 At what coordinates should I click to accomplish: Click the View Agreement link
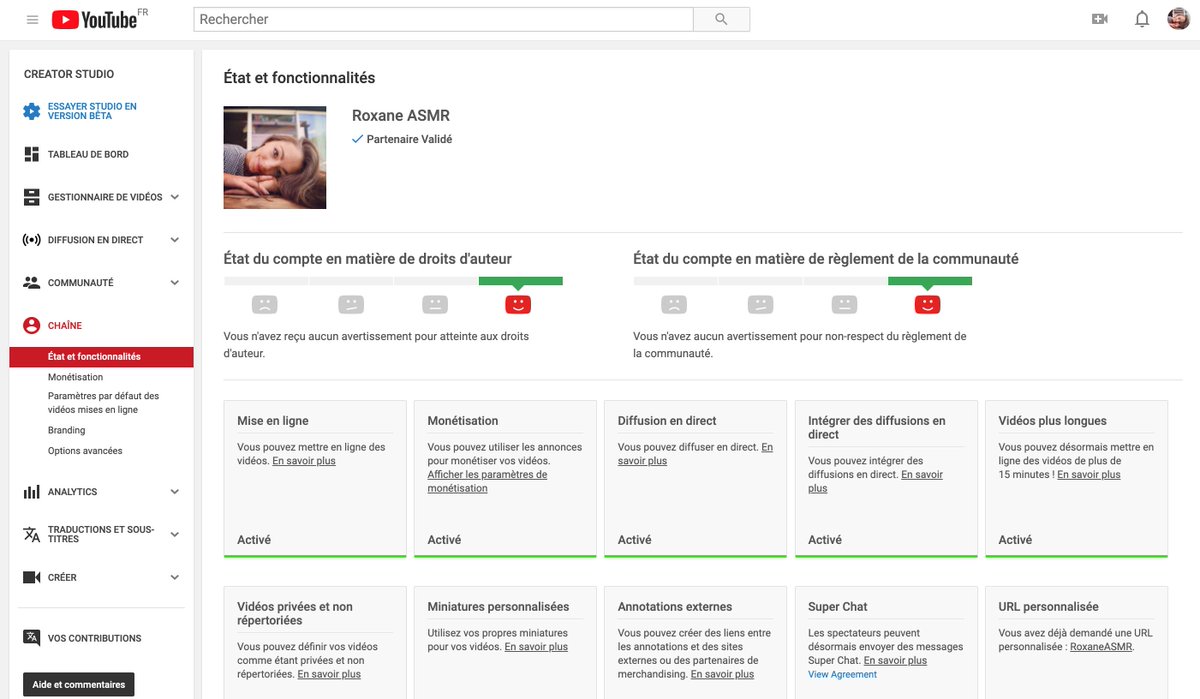point(842,675)
